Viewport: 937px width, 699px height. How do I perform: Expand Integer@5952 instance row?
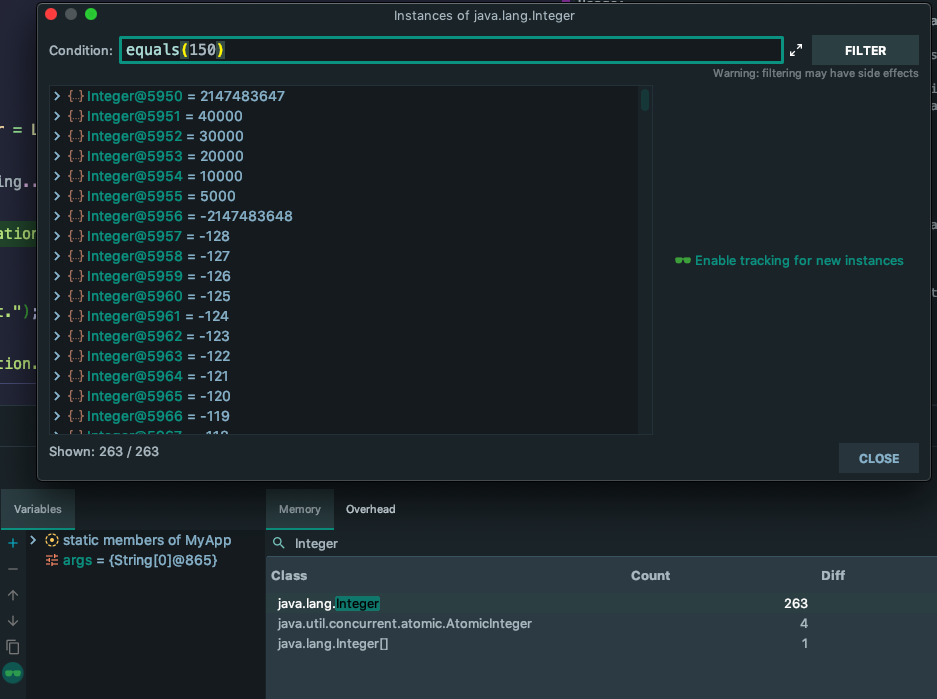pyautogui.click(x=57, y=136)
